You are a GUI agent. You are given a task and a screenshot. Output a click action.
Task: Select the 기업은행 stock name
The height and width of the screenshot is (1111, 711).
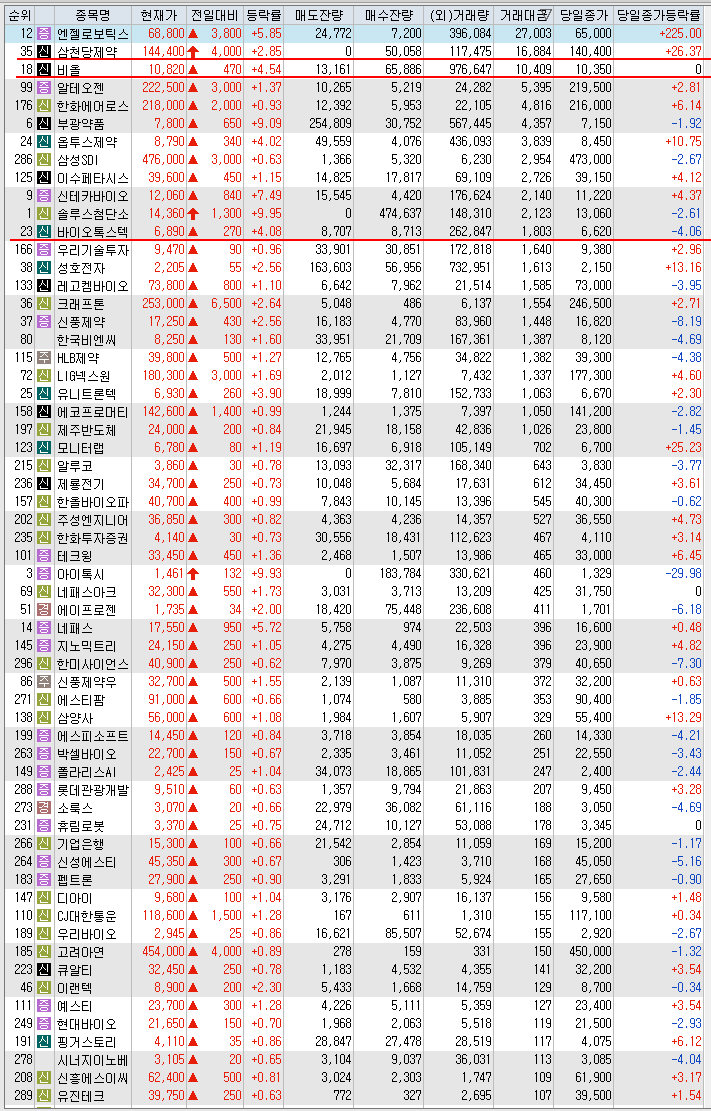click(80, 844)
